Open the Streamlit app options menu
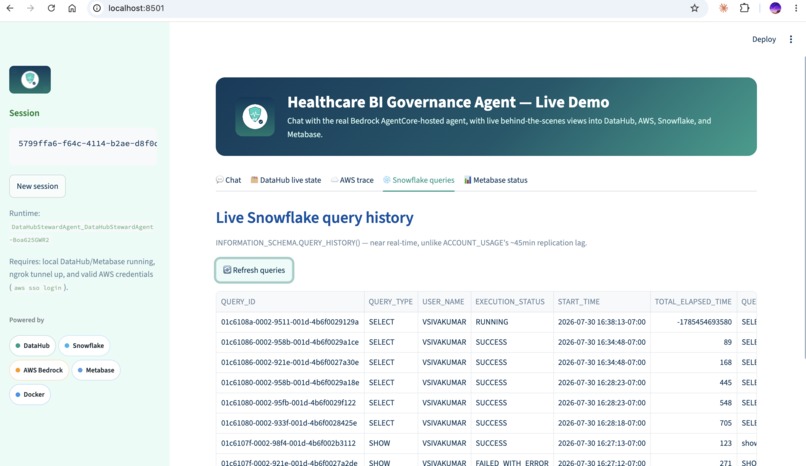Viewport: 806px width, 466px height. [791, 40]
